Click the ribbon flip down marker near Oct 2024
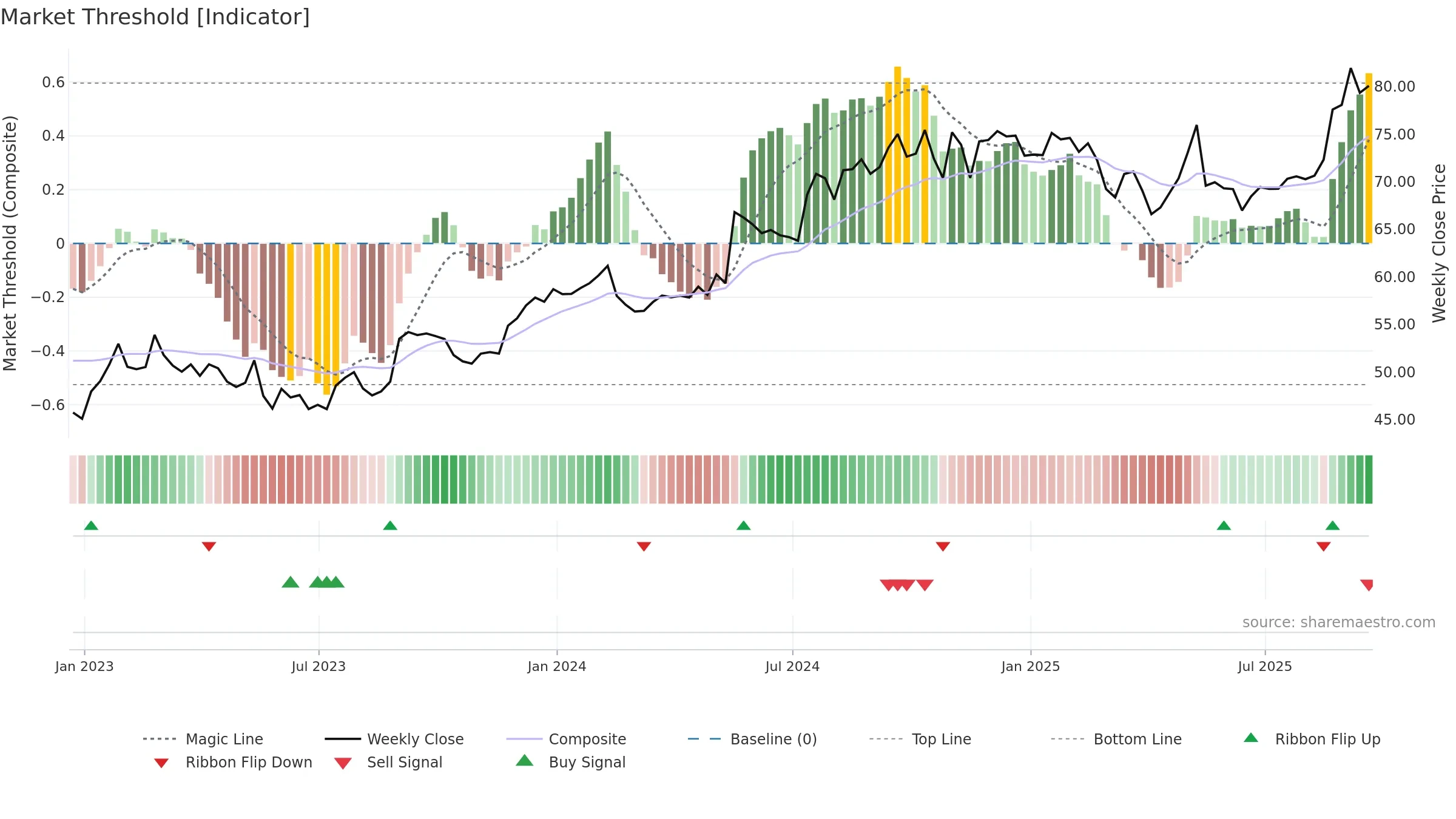 click(x=943, y=547)
